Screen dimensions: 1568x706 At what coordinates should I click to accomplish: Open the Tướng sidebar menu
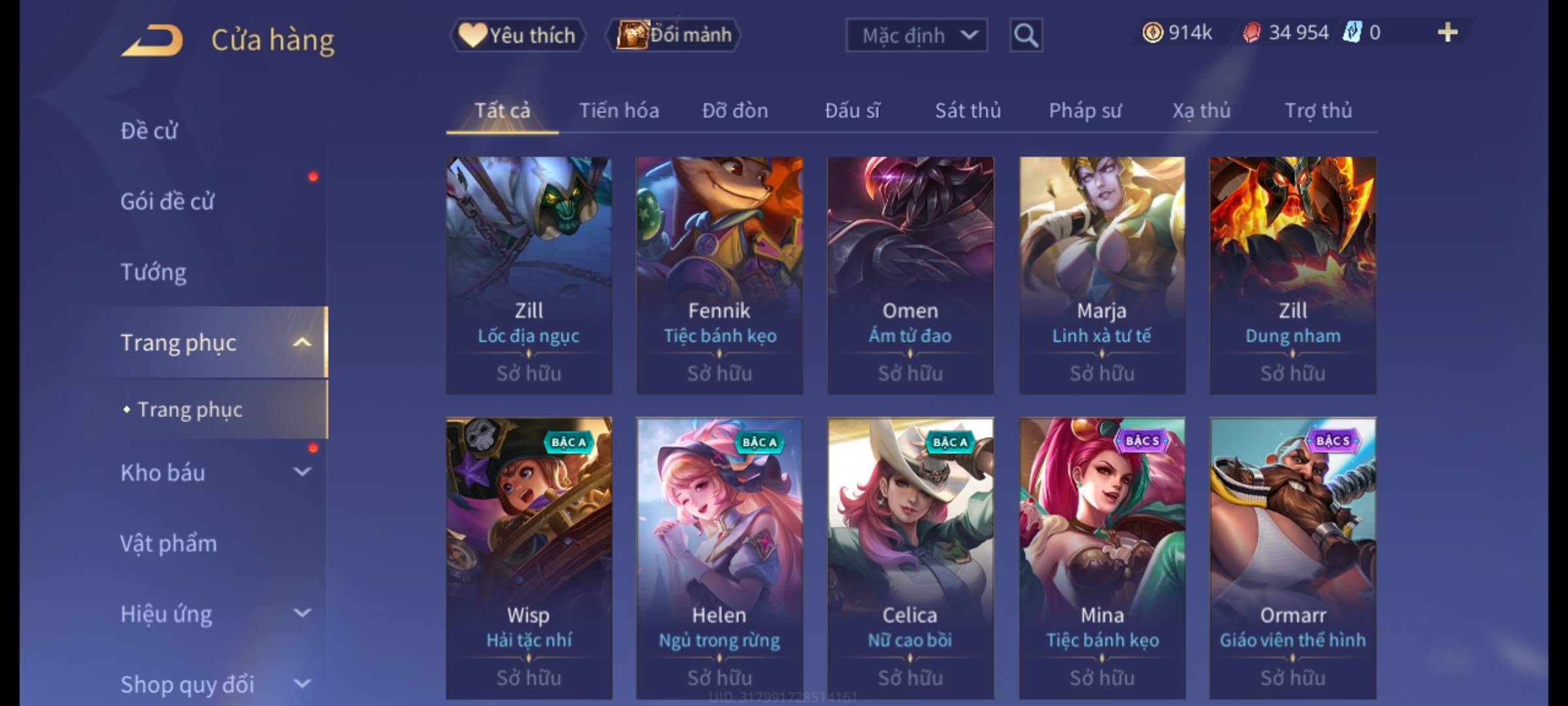tap(154, 271)
